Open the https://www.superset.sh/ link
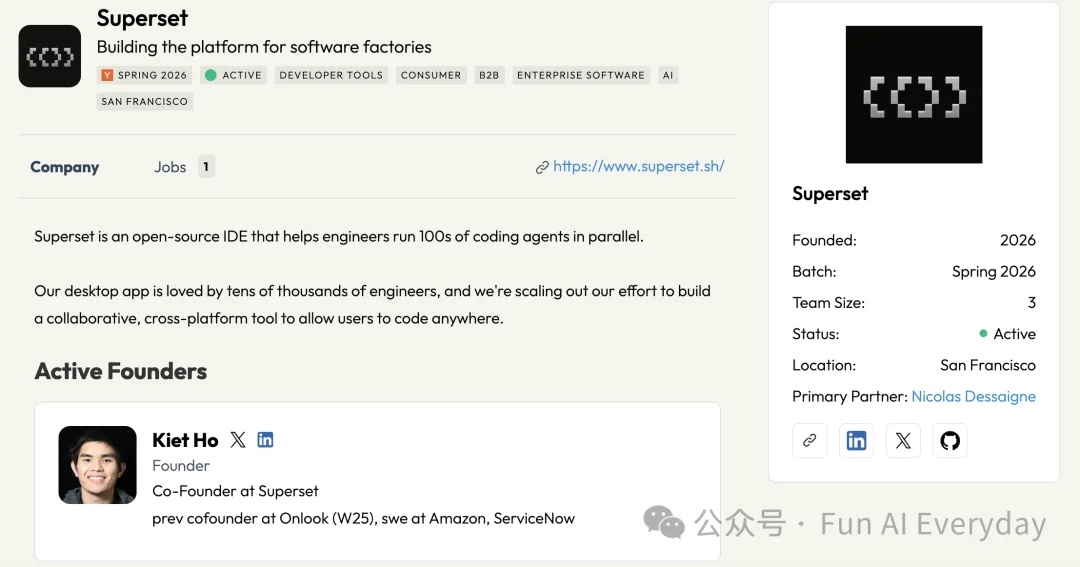This screenshot has width=1080, height=567. (638, 166)
